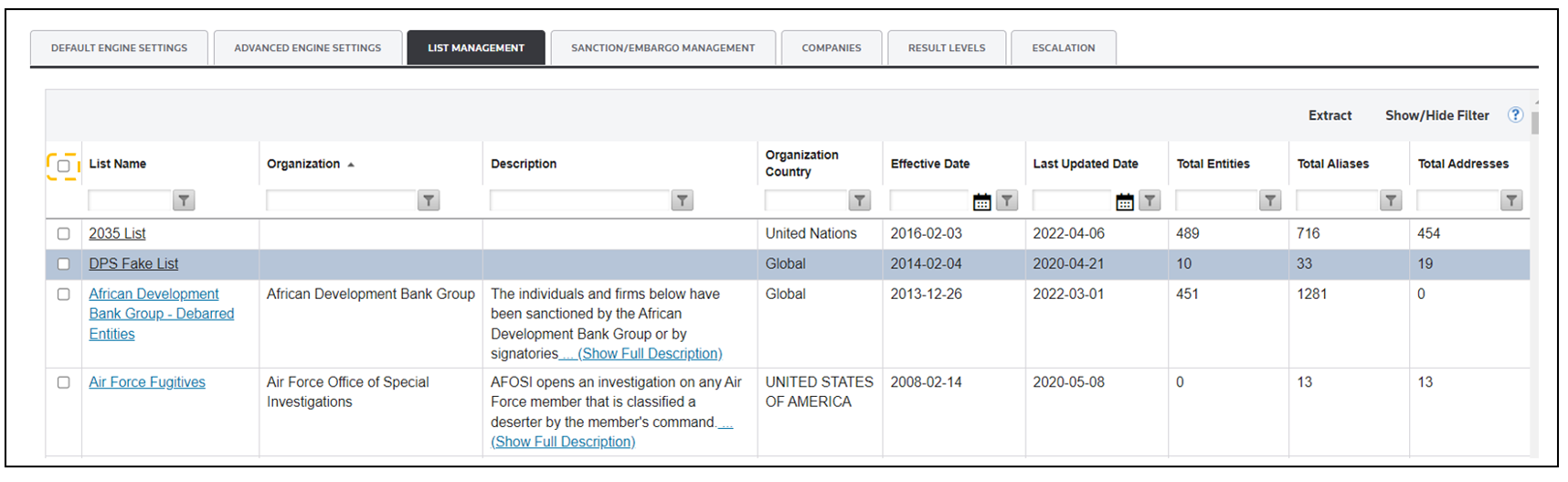Click the Total Addresses filter icon
The height and width of the screenshot is (482, 1568).
pos(1511,200)
